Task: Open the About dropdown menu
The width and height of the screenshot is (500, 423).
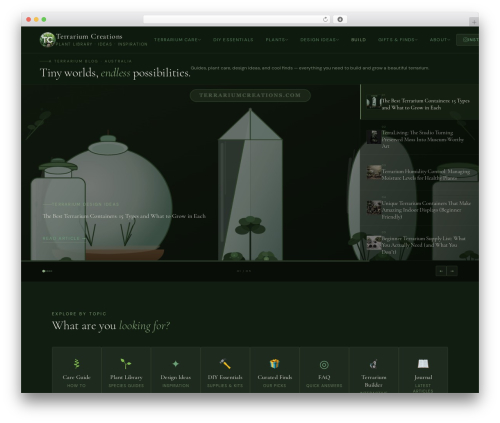Action: coord(440,40)
